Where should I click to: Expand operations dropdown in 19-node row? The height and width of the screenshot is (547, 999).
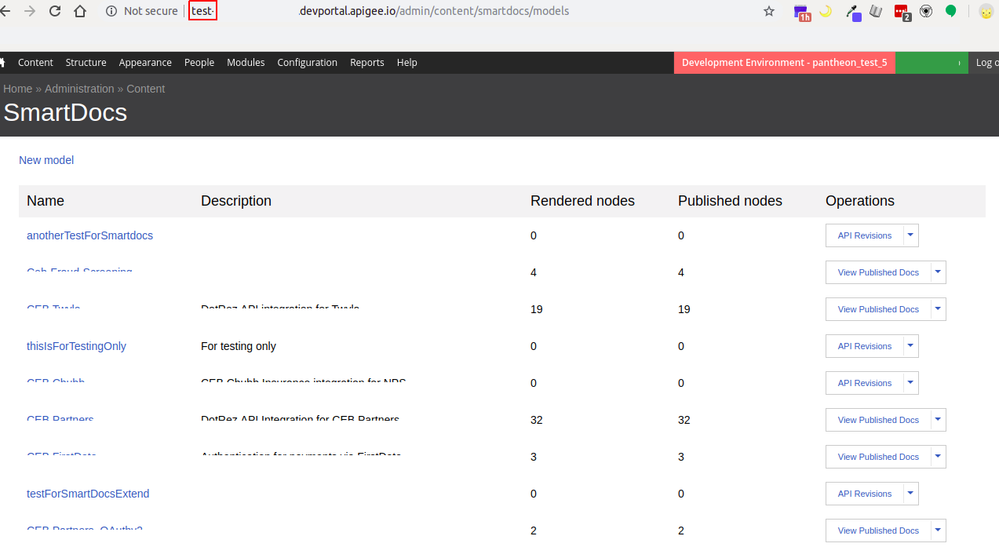tap(938, 309)
